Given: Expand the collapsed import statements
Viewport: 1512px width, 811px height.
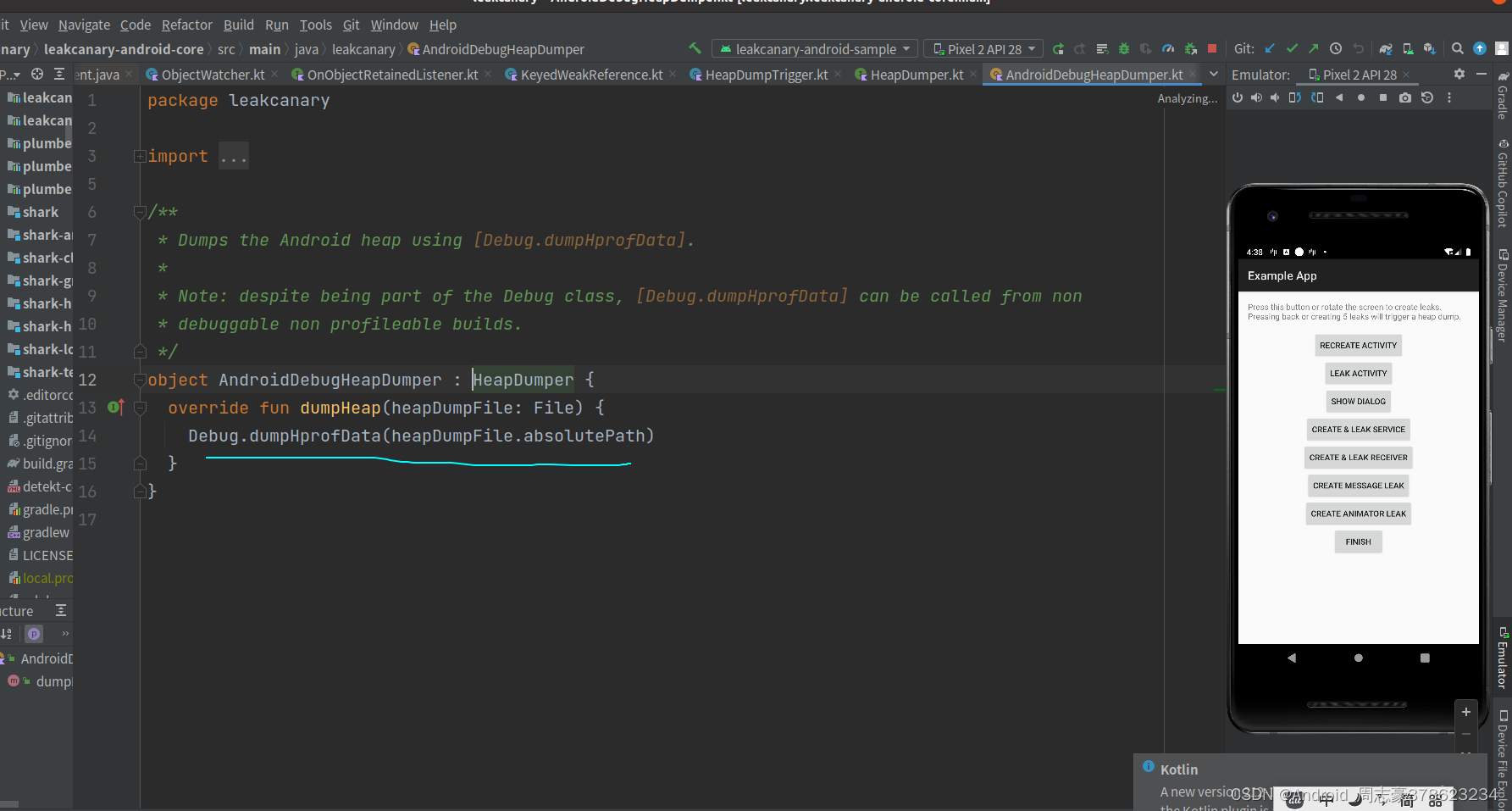Looking at the screenshot, I should coord(140,156).
